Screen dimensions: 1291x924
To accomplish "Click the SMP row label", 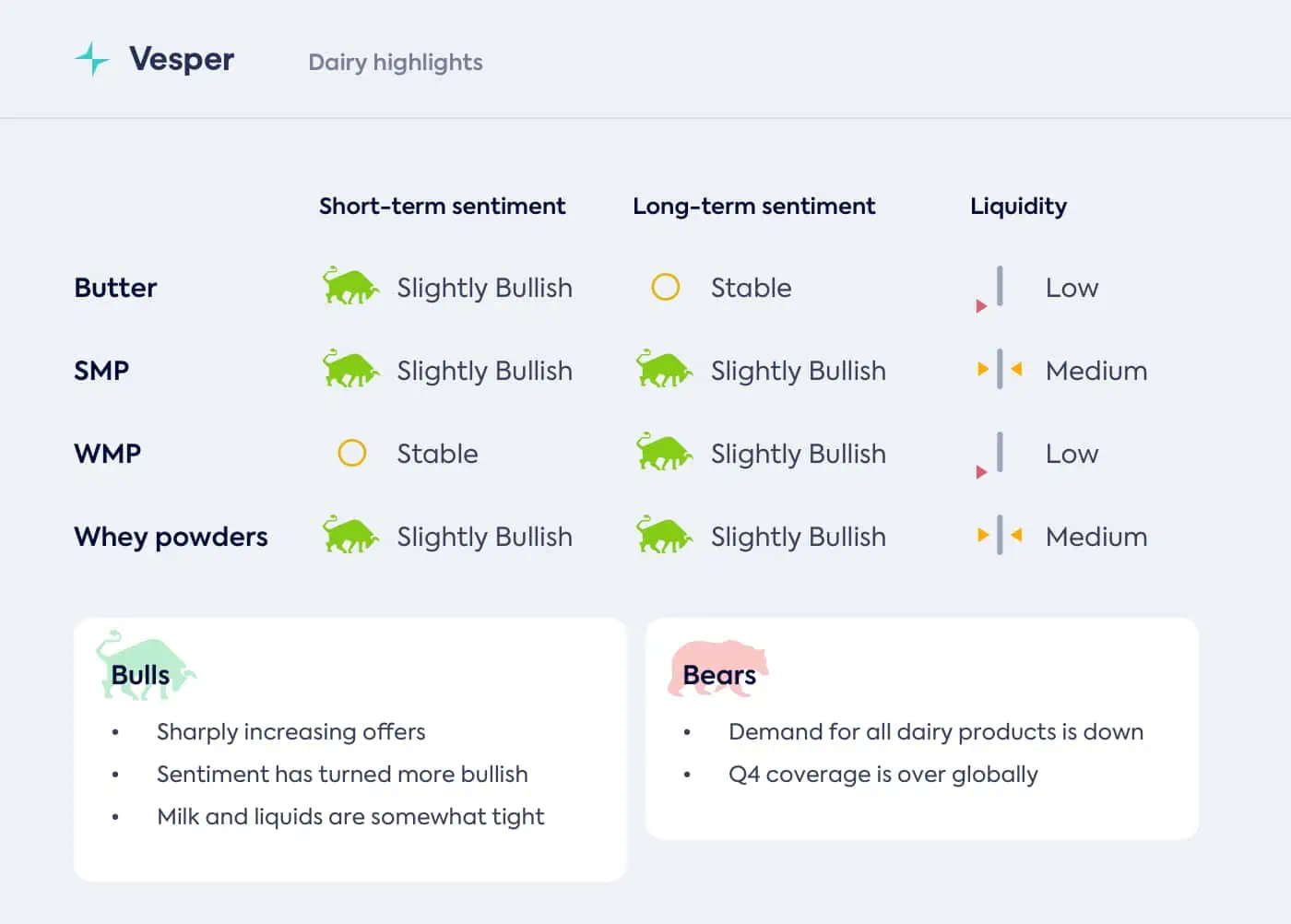I will coord(101,371).
